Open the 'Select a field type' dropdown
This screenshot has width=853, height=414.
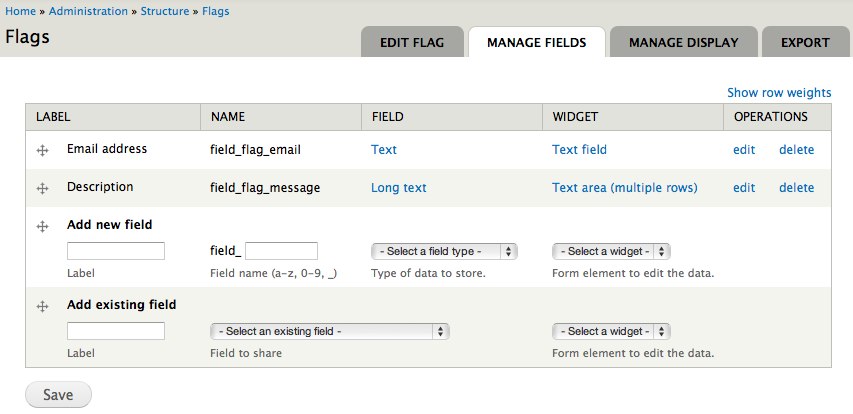(444, 251)
